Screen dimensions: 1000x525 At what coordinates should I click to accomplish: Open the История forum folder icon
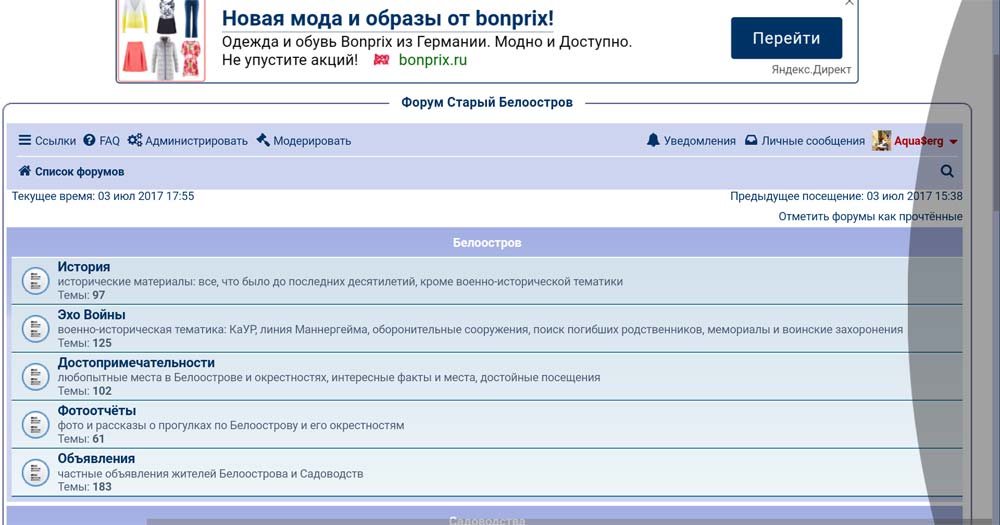pos(35,281)
